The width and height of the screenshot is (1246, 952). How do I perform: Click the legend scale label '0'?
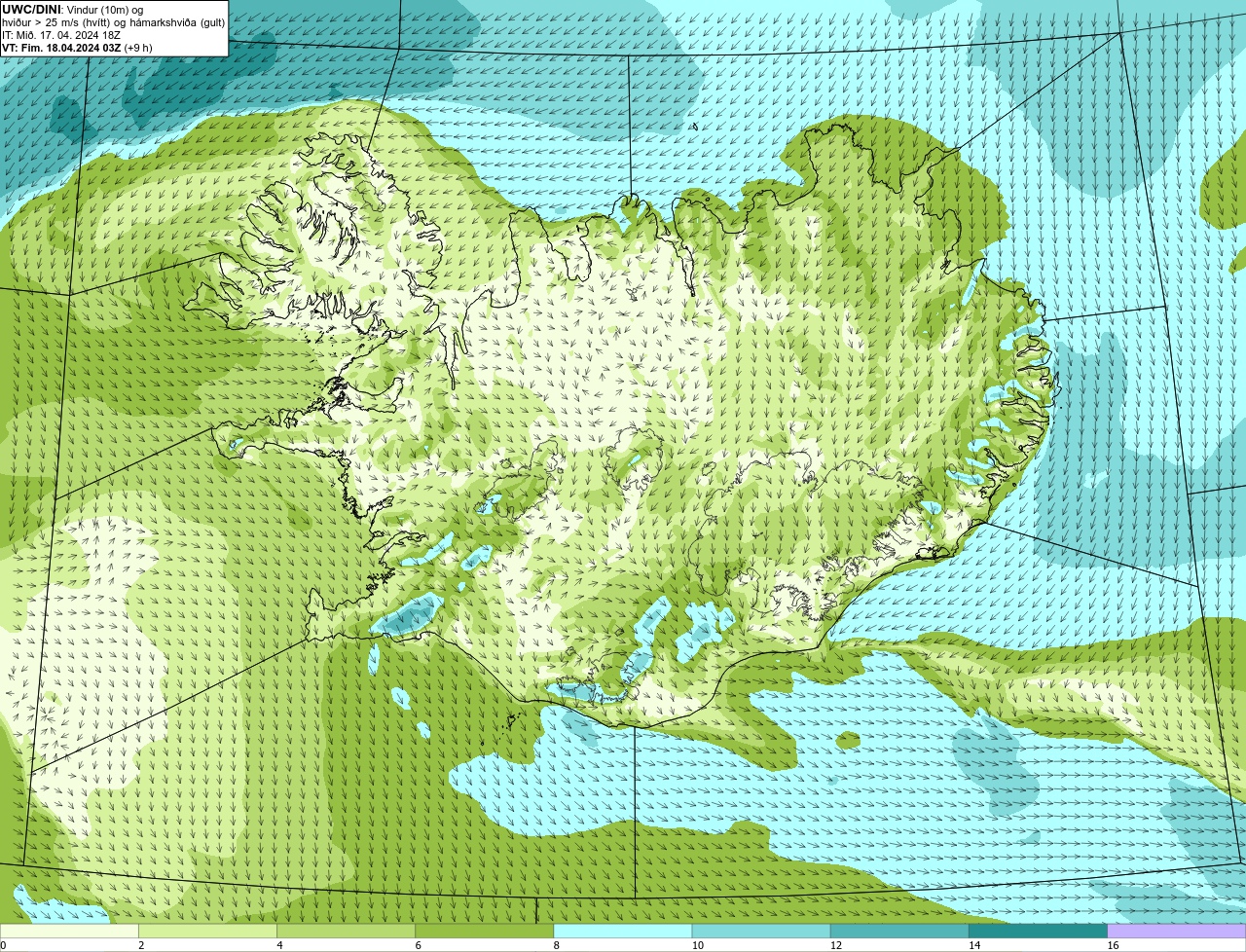[x=3, y=945]
